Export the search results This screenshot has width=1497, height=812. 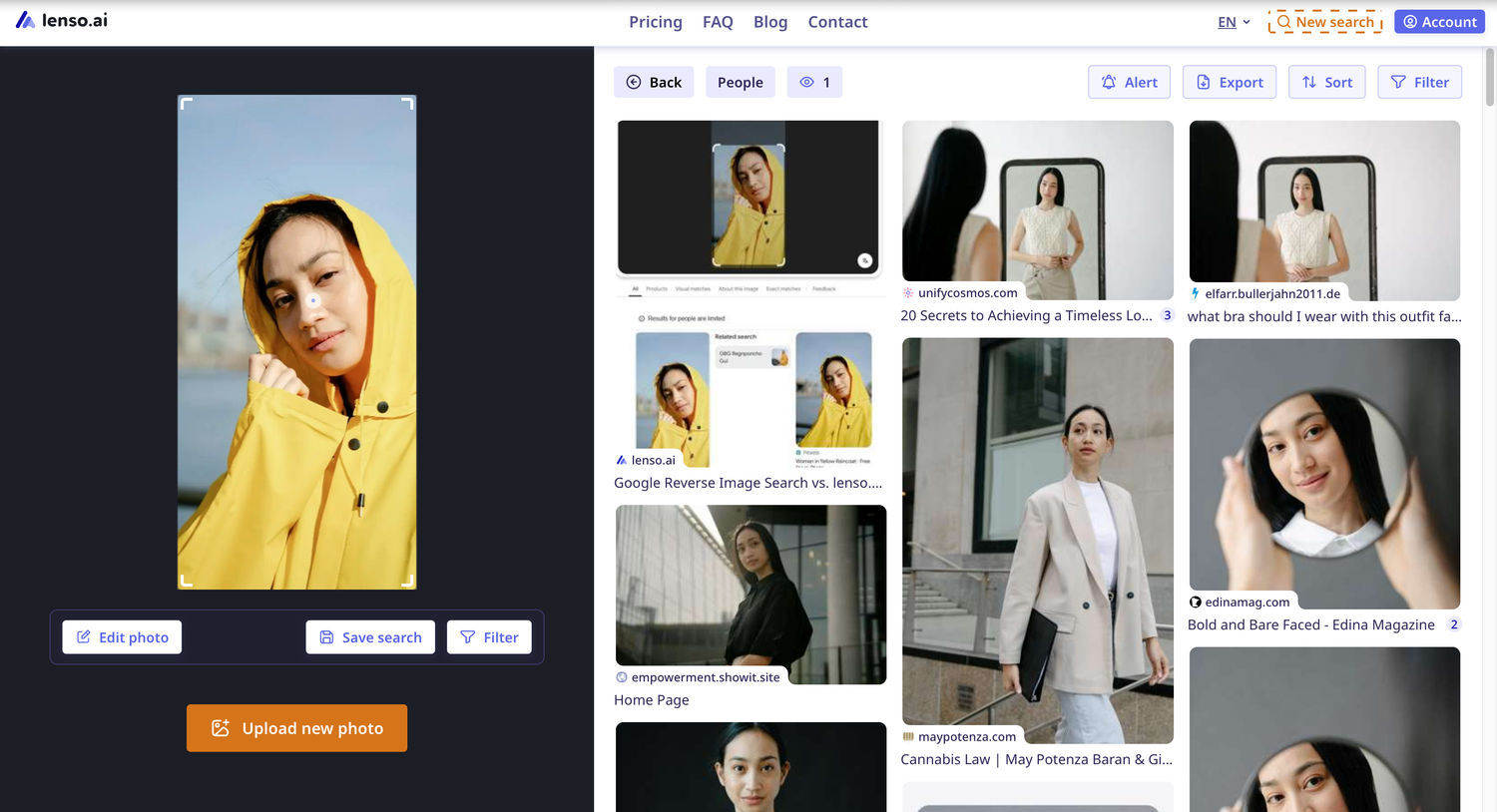[x=1230, y=82]
